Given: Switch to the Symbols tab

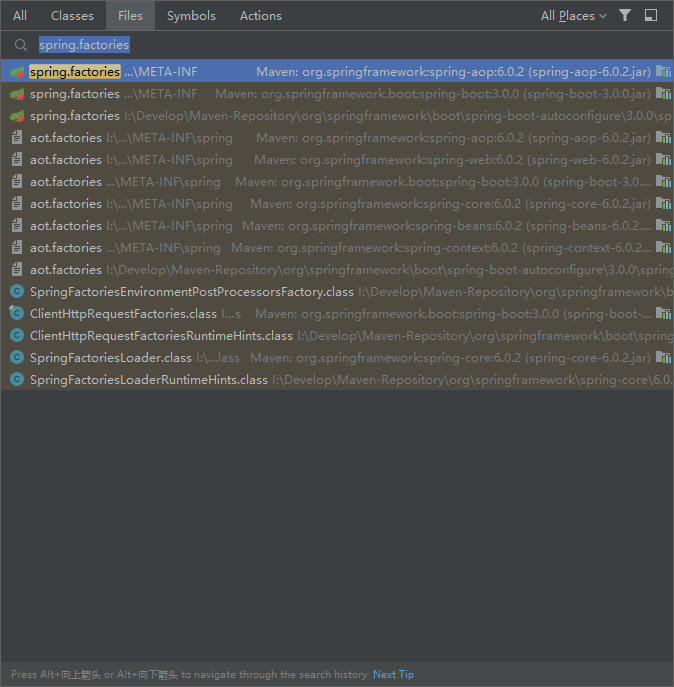Looking at the screenshot, I should coord(191,16).
